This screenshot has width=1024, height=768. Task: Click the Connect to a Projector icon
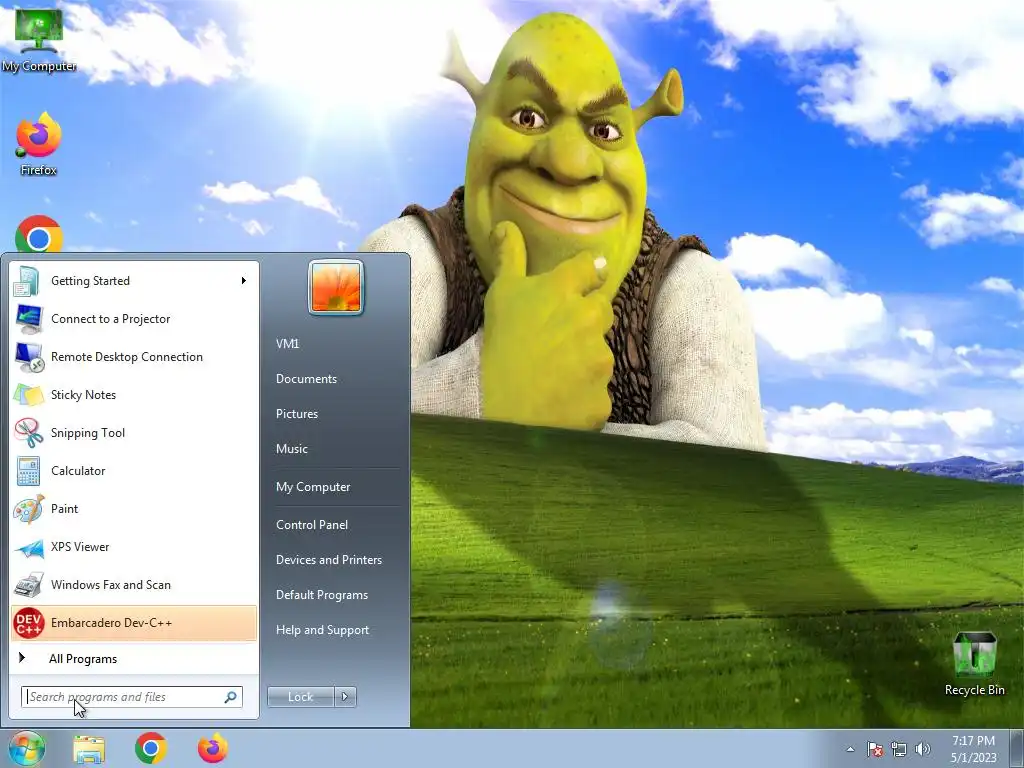point(28,319)
